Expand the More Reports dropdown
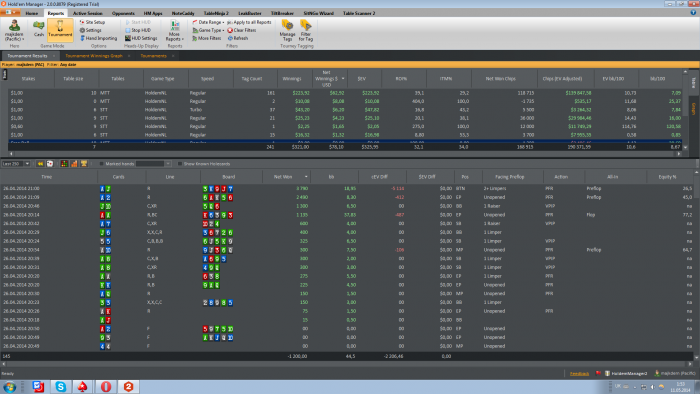700x394 pixels. pyautogui.click(x=175, y=31)
